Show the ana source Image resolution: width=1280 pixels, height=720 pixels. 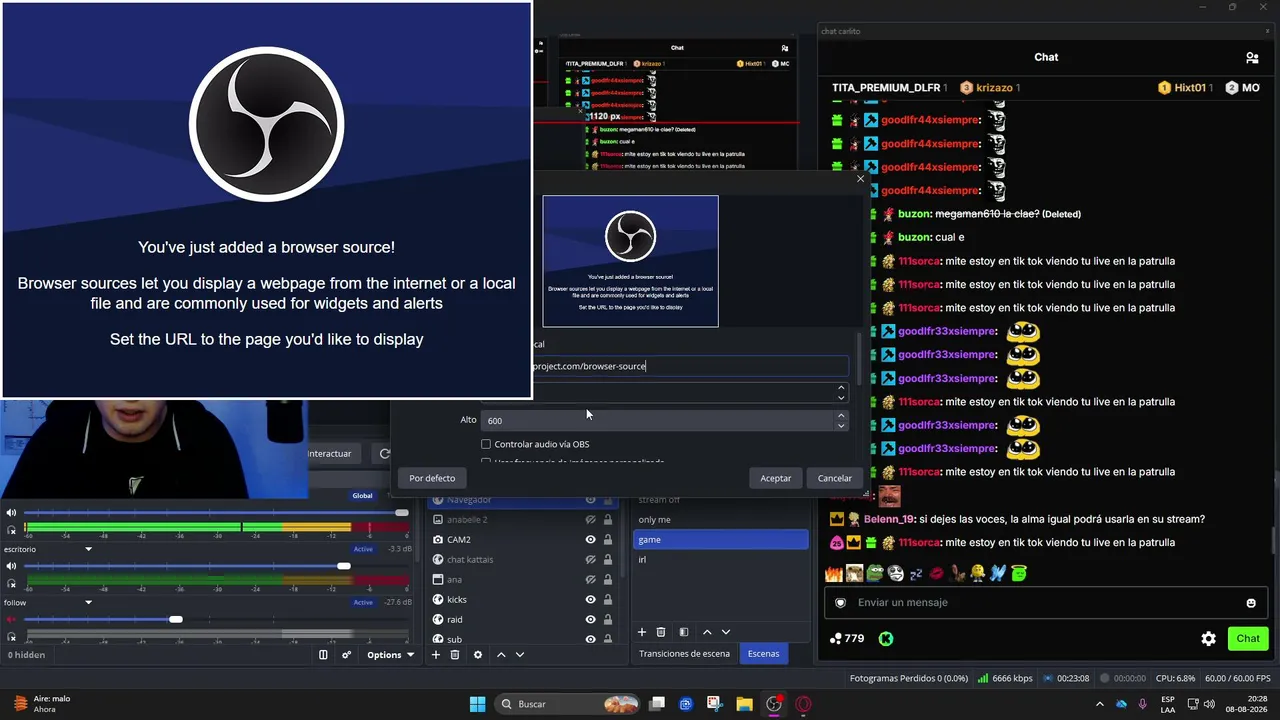(x=590, y=580)
